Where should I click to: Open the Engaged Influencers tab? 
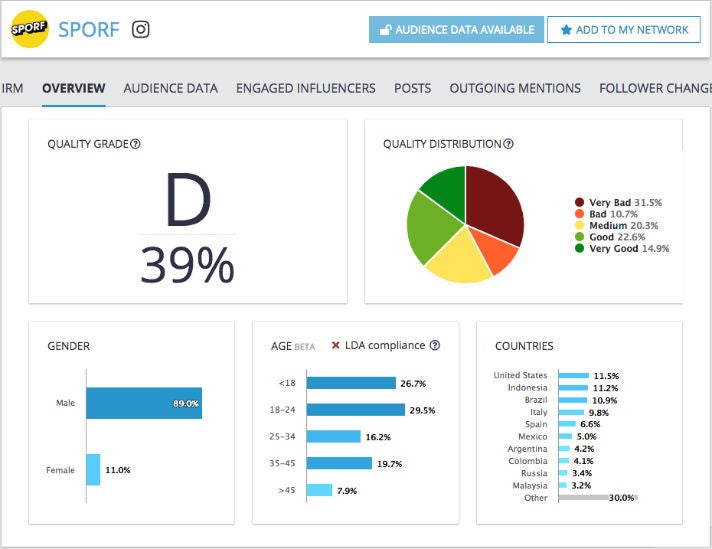point(305,88)
